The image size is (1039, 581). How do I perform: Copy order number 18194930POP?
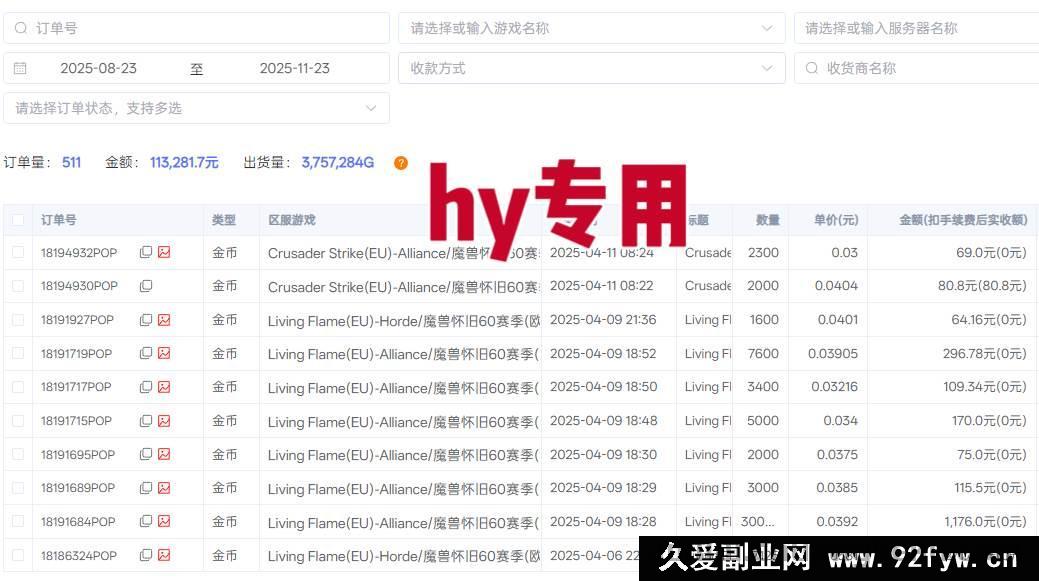tap(146, 286)
